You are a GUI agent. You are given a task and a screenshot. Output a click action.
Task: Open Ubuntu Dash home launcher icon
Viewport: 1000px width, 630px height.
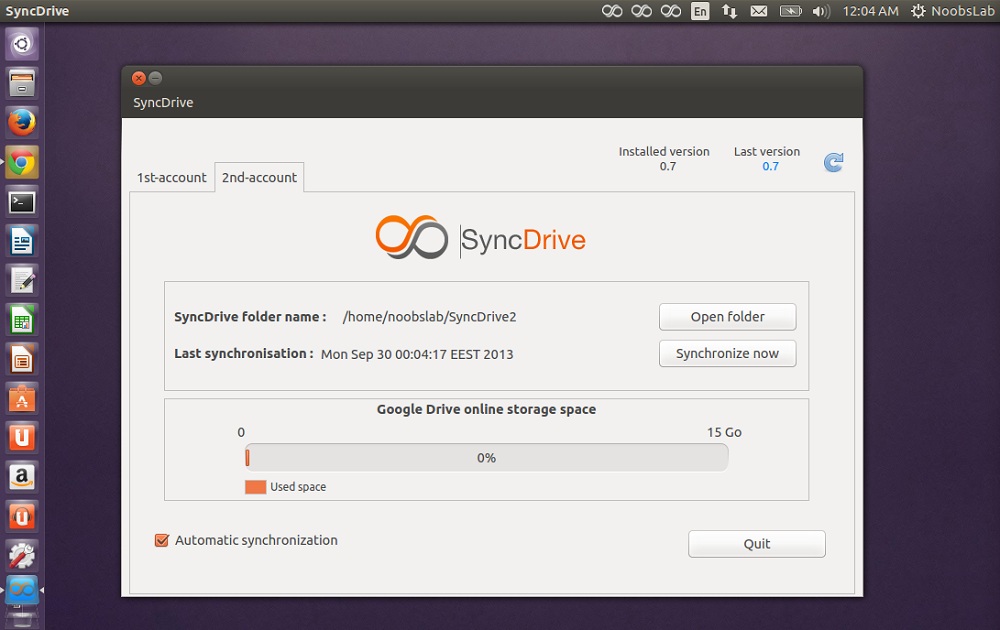point(22,44)
